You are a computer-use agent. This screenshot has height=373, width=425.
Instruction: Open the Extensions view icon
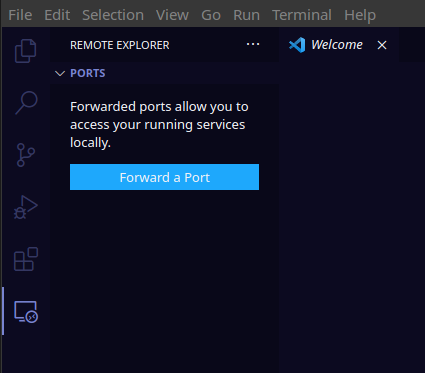[26, 259]
